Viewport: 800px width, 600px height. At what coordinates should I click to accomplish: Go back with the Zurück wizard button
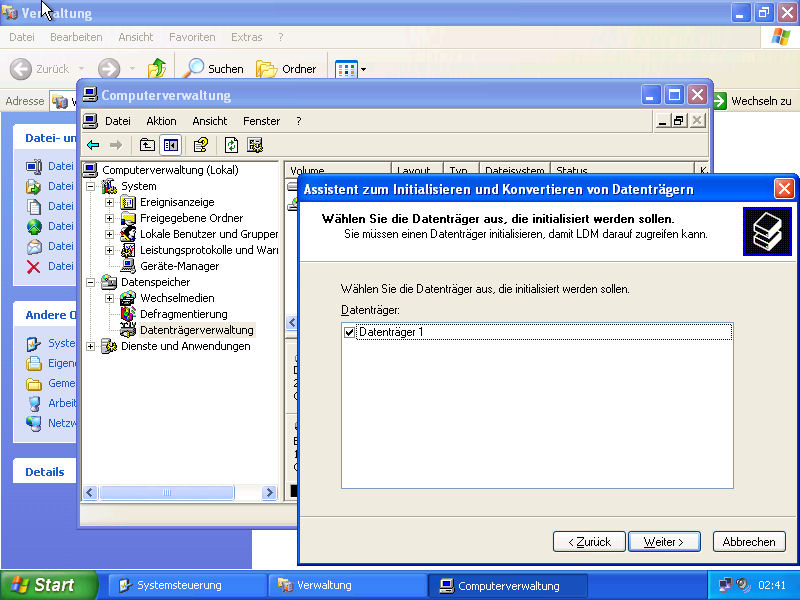coord(589,541)
